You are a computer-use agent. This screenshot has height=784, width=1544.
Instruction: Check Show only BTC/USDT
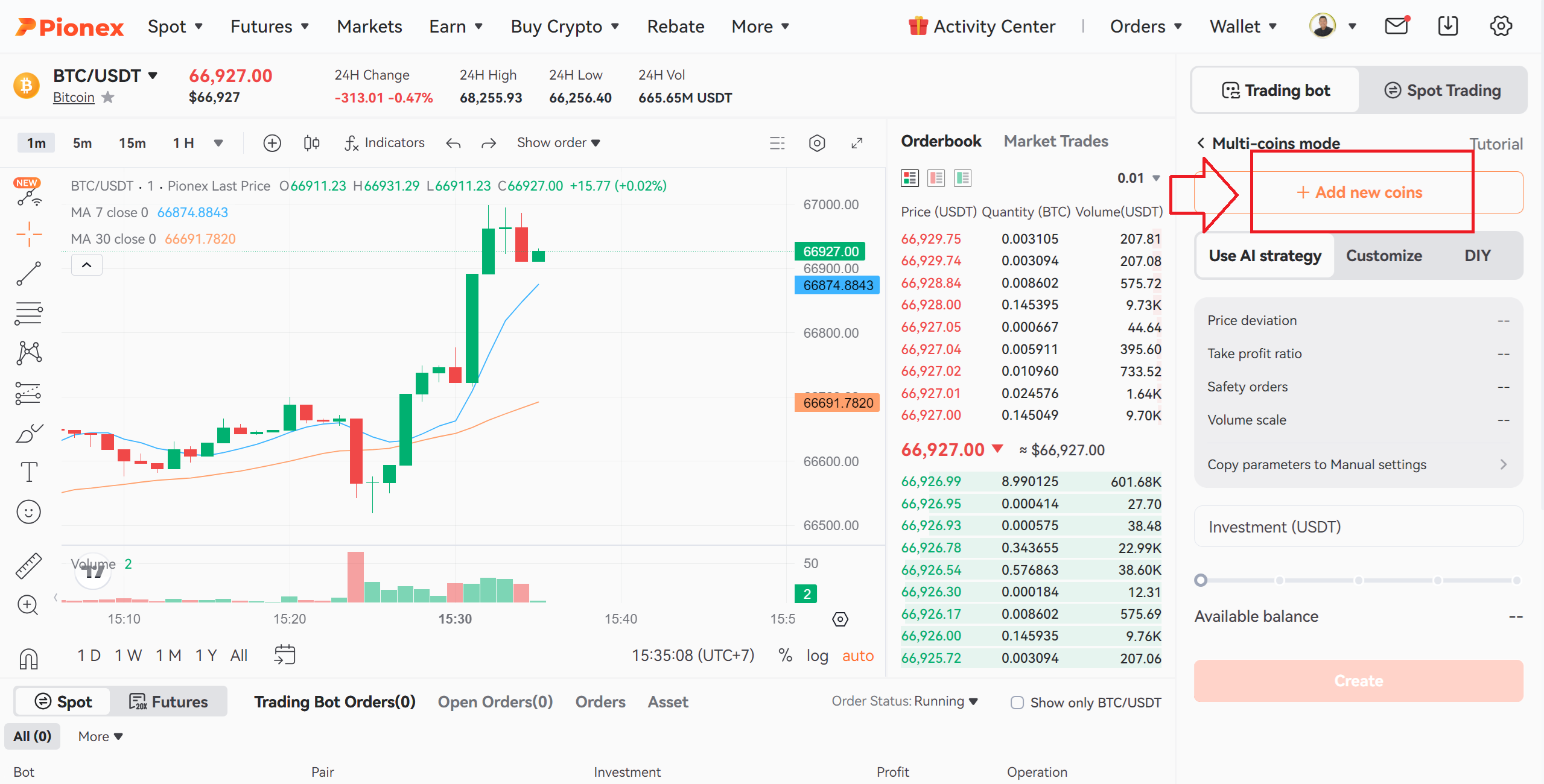[1017, 703]
